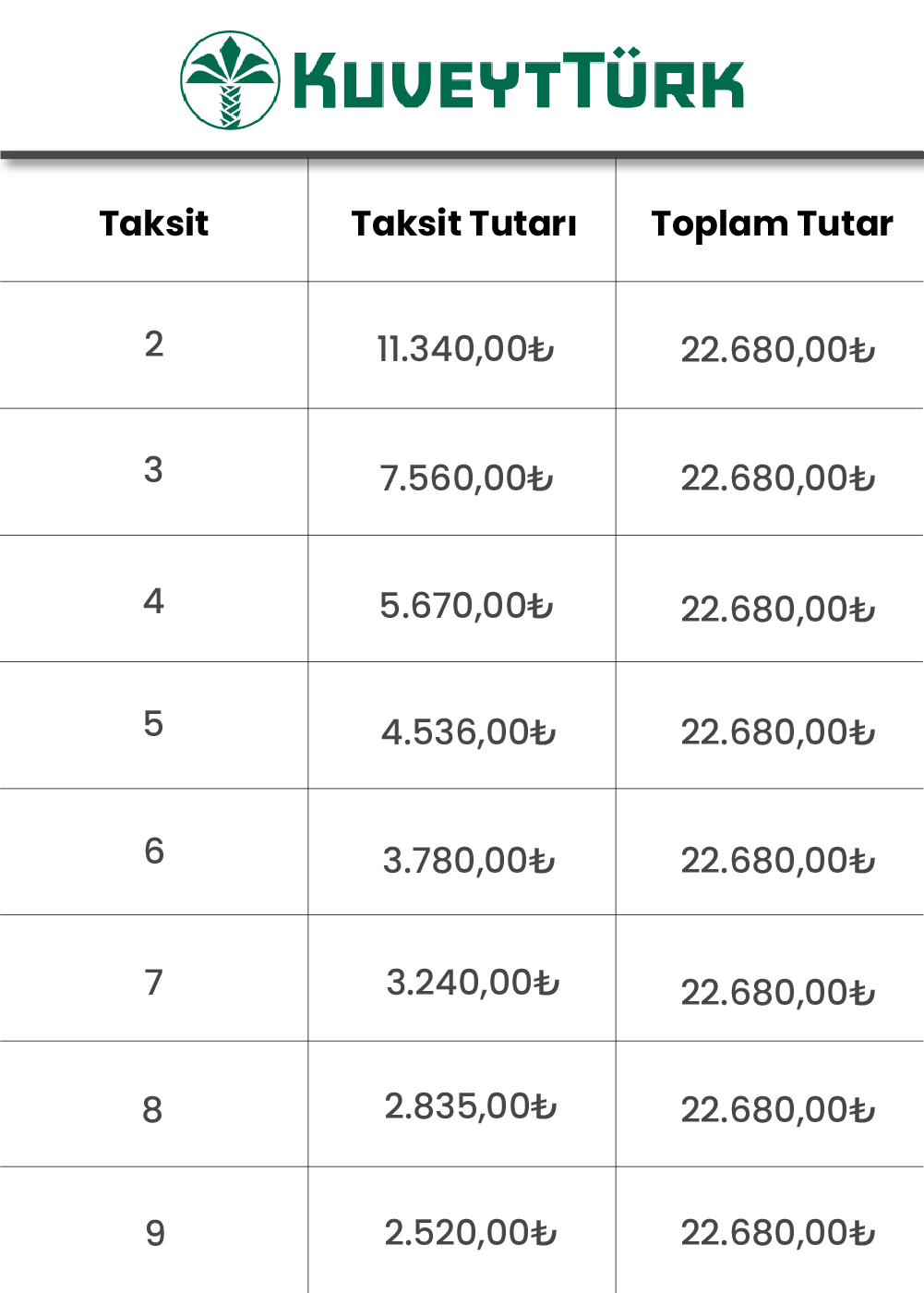924x1293 pixels.
Task: Click the 7.560,00₺ installment amount
Action: click(466, 478)
